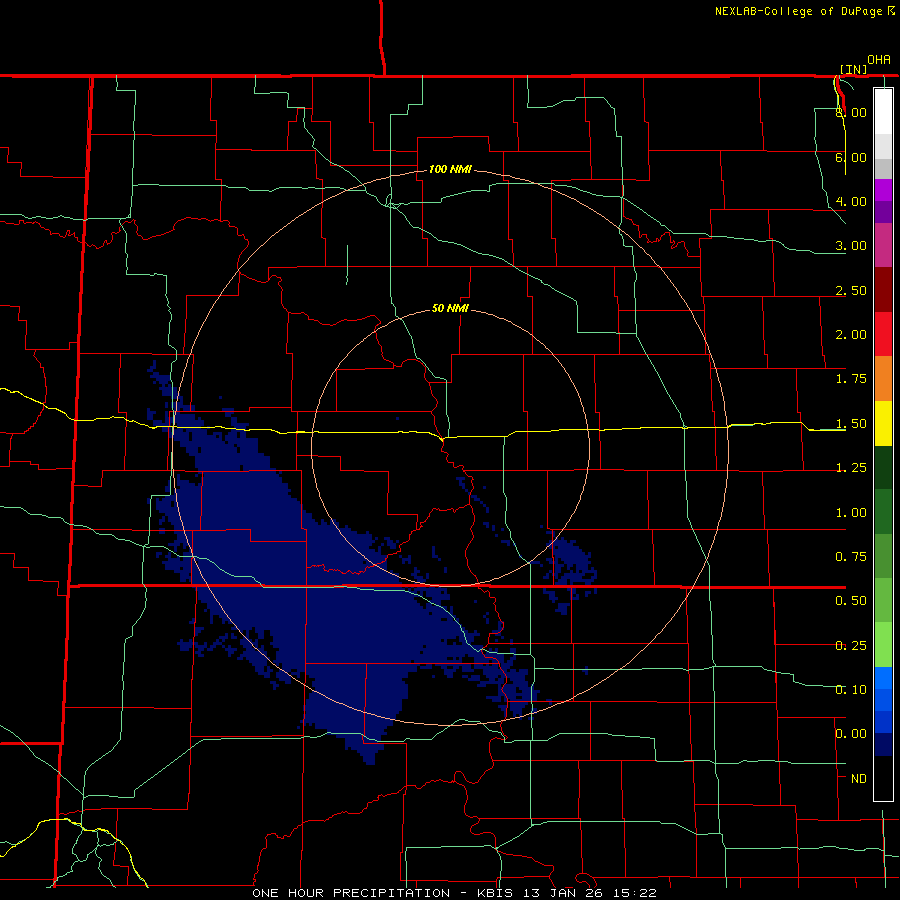
Task: Click the [IN] units label
Action: point(853,69)
